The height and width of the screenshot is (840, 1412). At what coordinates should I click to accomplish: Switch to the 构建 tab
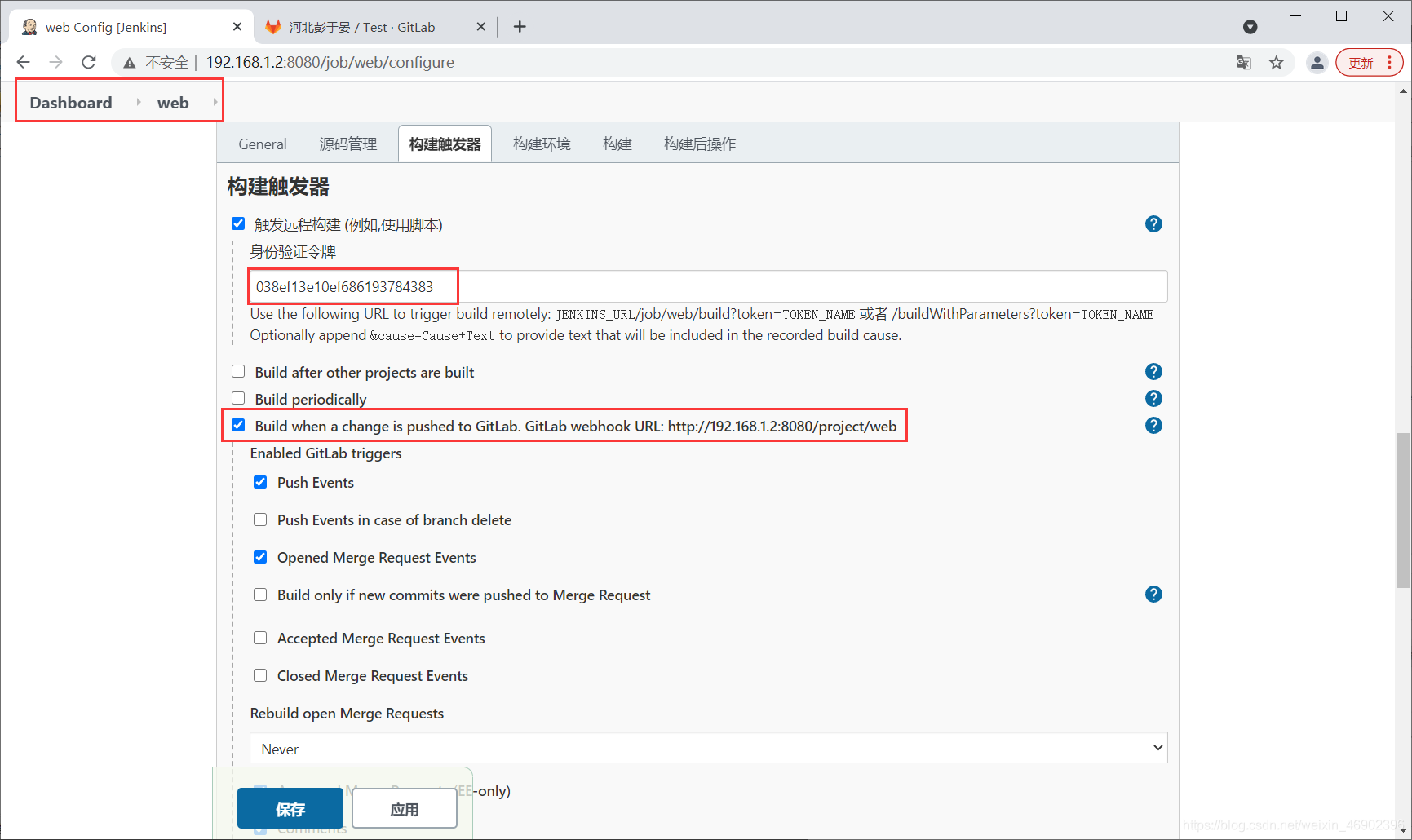point(617,144)
